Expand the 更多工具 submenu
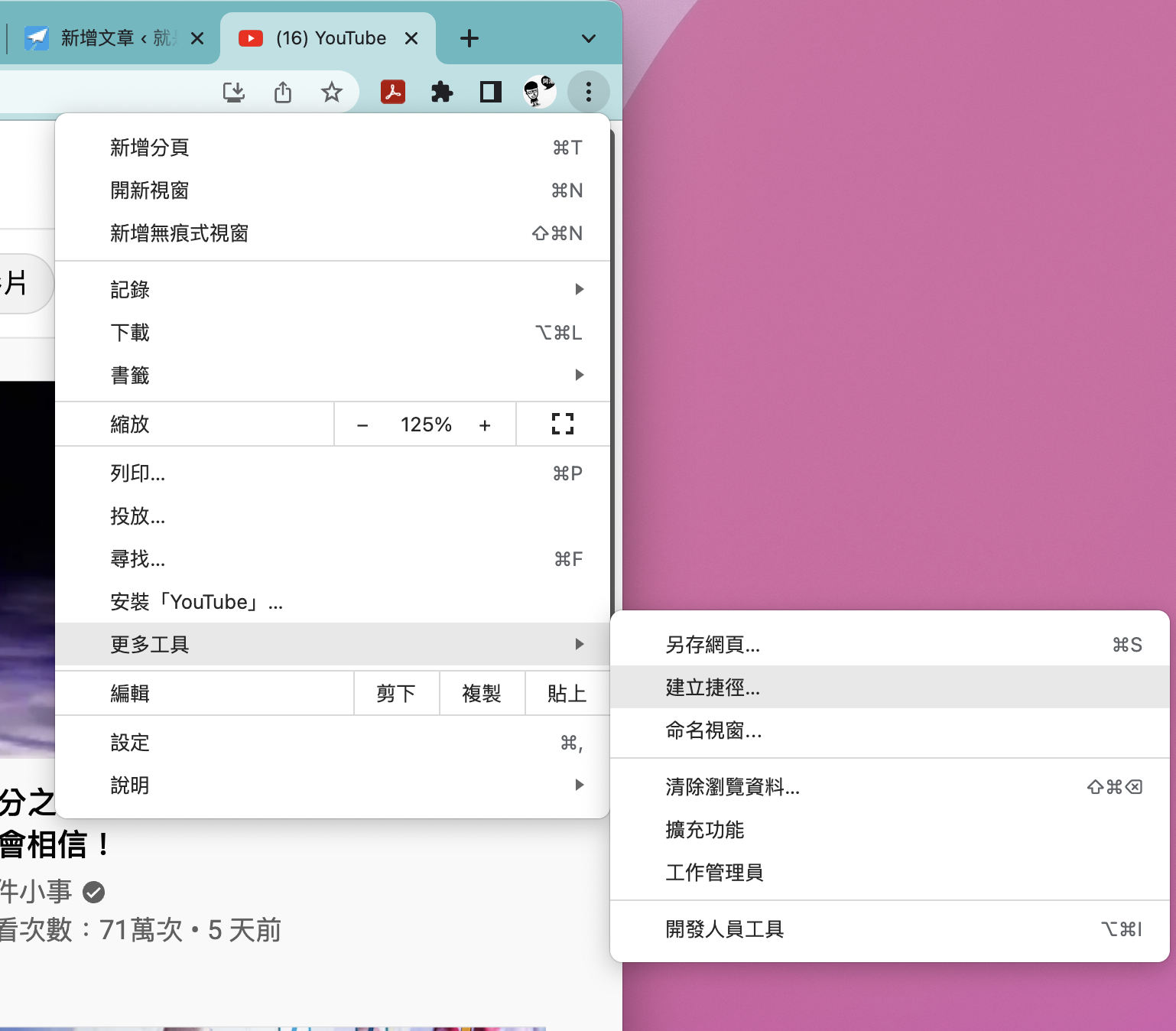Screen dimensions: 1176x1031 333,644
